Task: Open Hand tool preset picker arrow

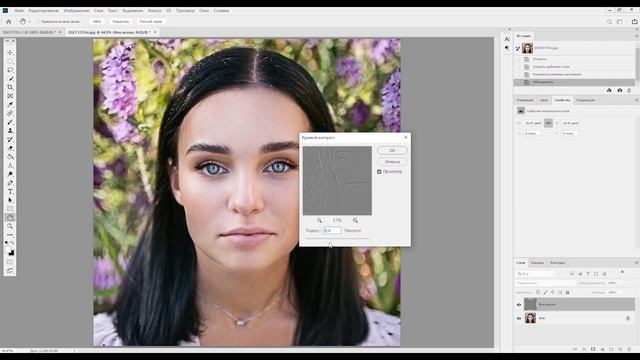Action: point(30,22)
